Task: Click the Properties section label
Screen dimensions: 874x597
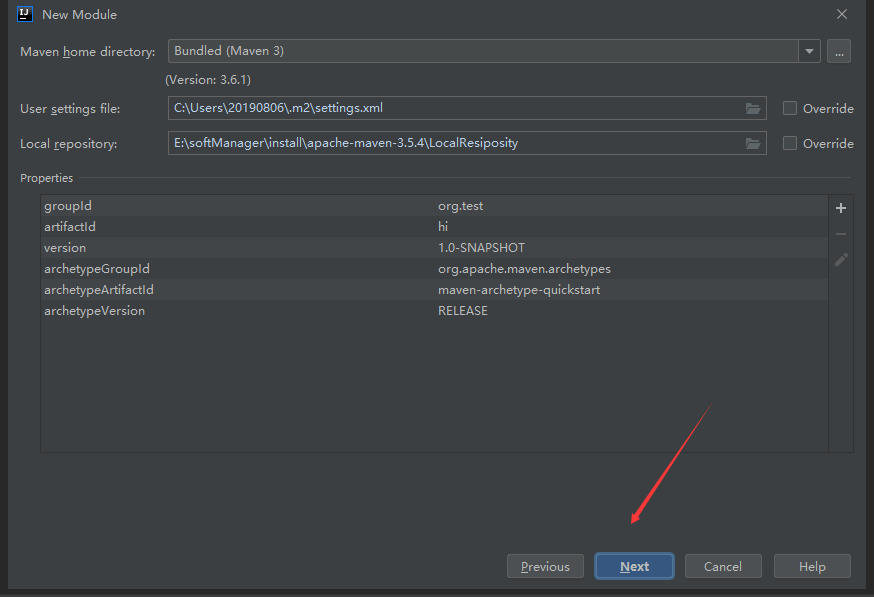Action: pyautogui.click(x=46, y=178)
